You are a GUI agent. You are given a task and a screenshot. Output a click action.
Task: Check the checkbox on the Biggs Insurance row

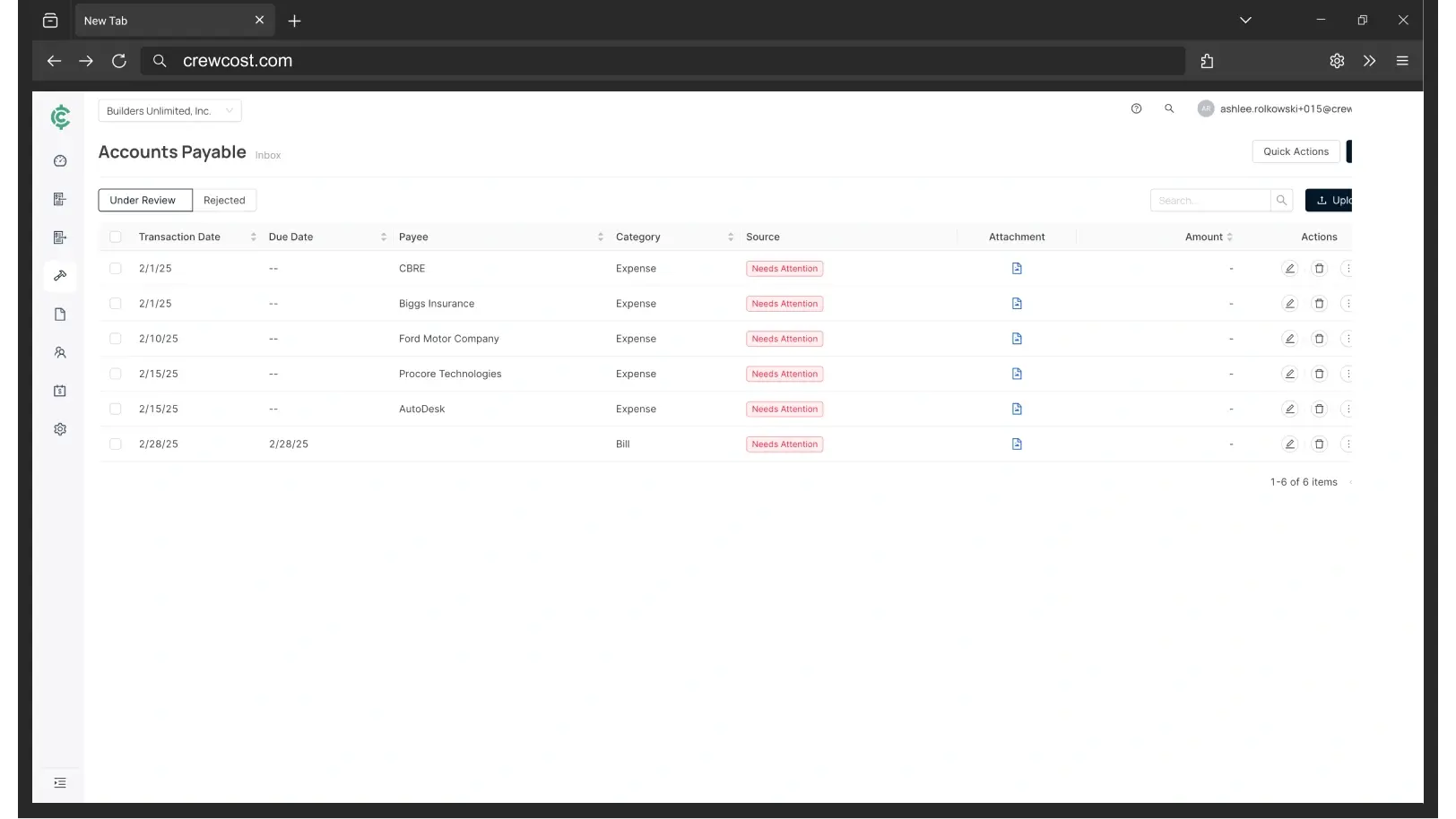pos(115,303)
